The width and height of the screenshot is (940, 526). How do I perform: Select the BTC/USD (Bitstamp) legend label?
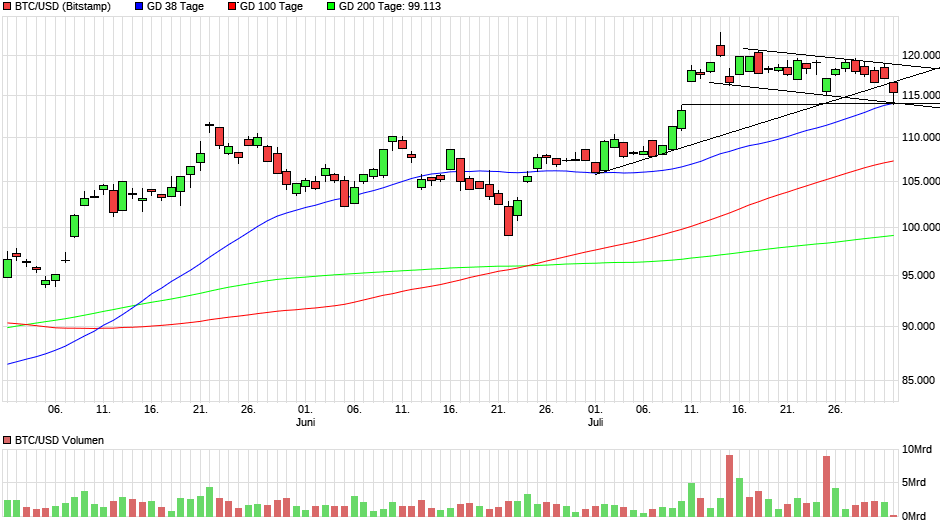coord(63,7)
